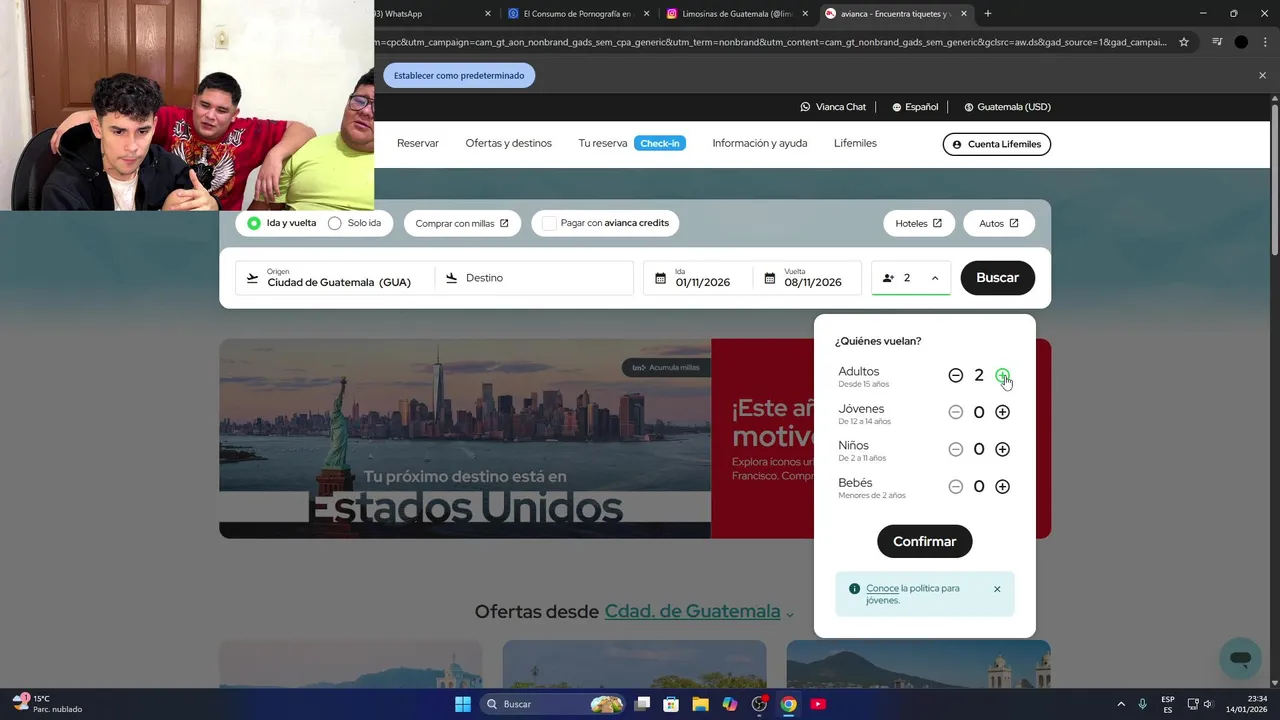Toggle Pagar con avianca credits checkbox
The image size is (1280, 720).
(549, 223)
